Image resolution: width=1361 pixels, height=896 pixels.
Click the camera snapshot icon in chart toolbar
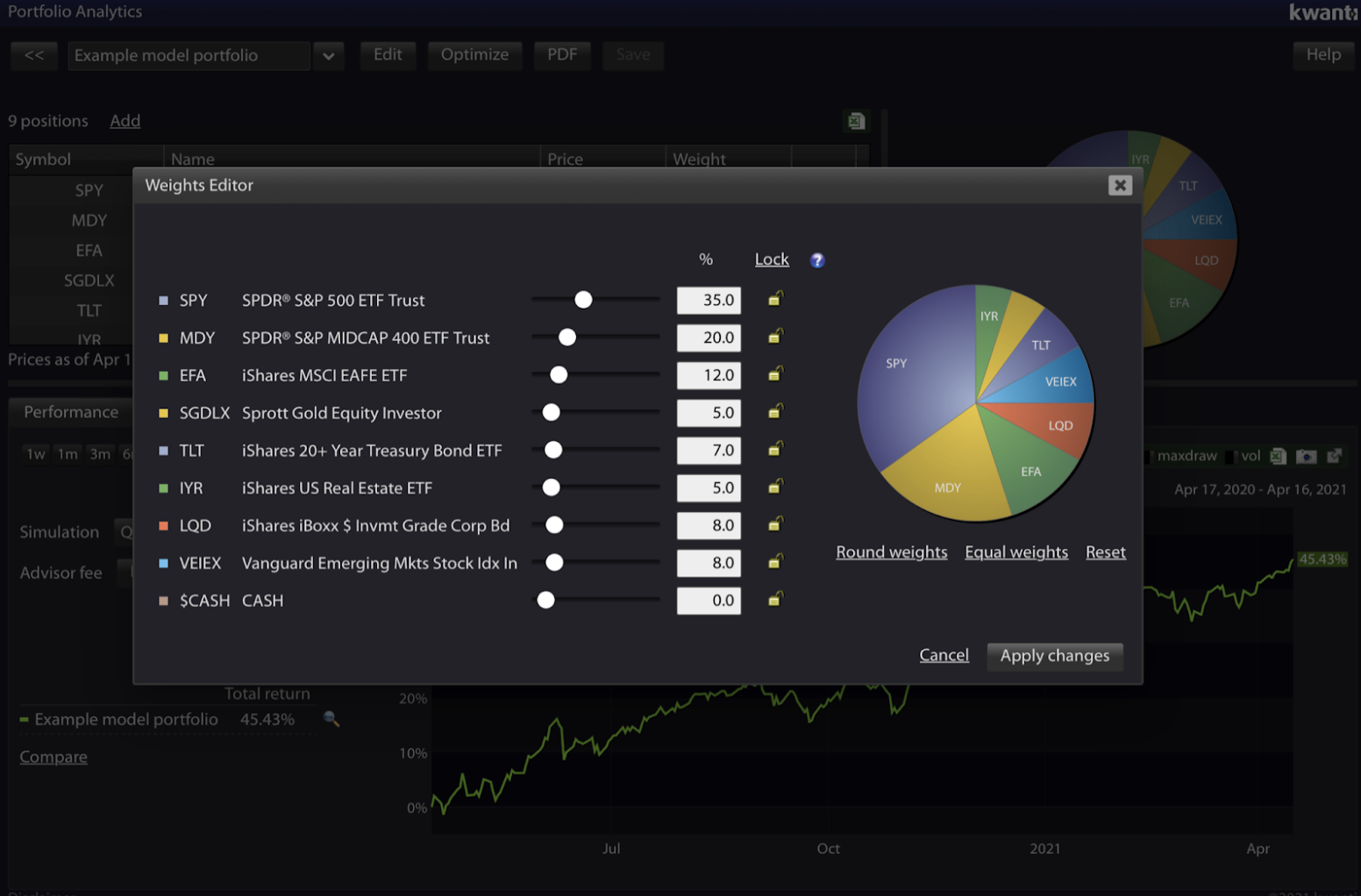click(1307, 456)
